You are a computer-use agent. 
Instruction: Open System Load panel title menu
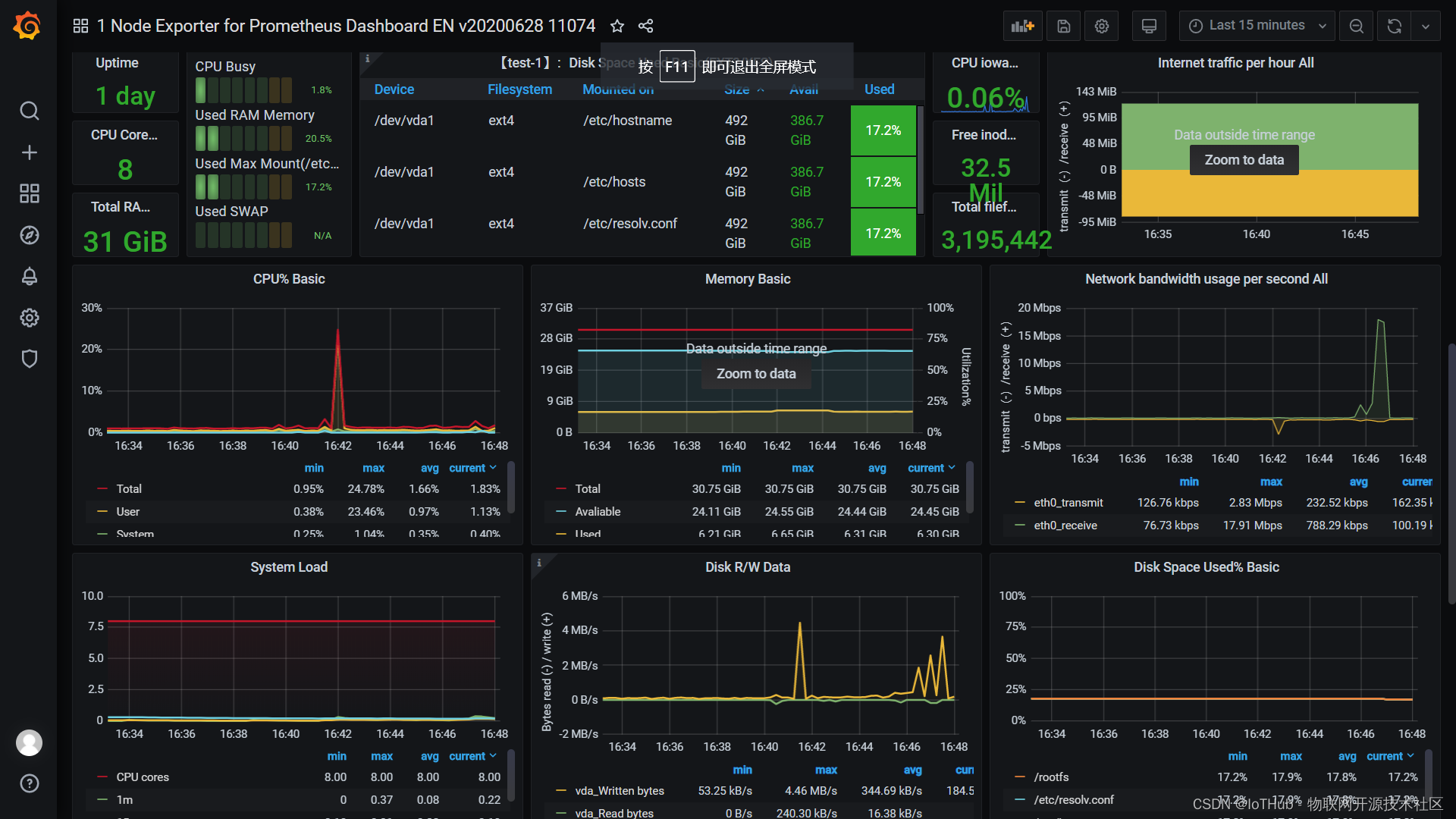289,567
